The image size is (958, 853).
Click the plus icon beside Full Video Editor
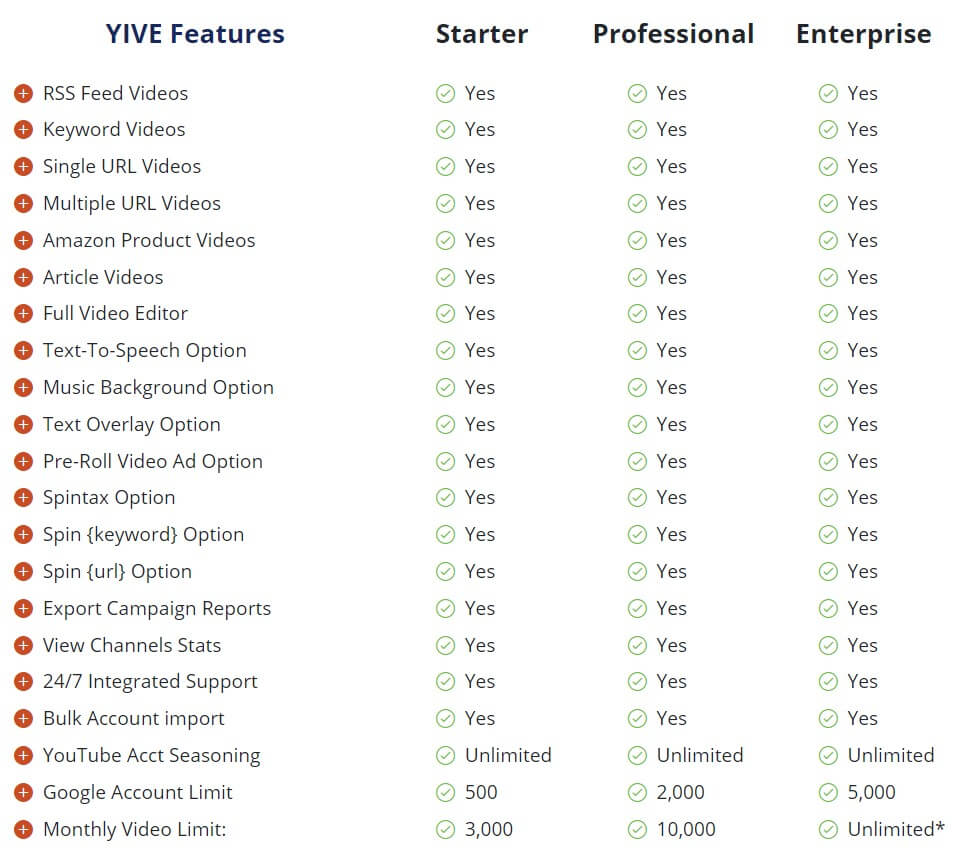pos(23,313)
